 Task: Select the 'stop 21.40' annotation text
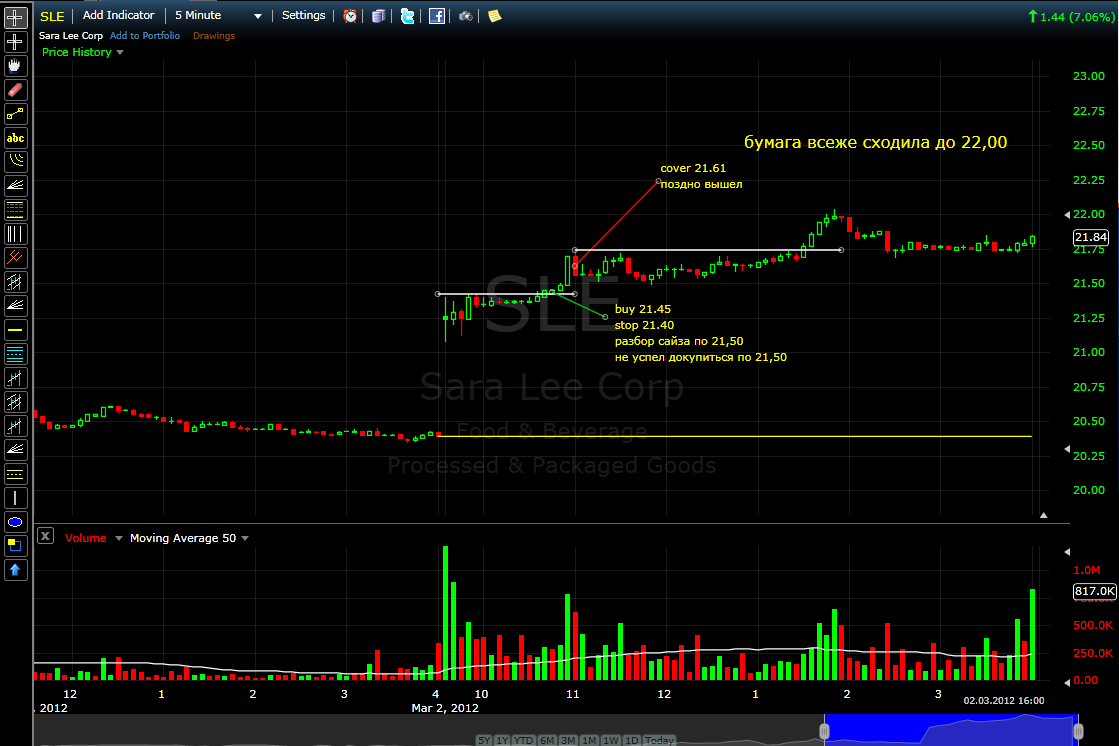[x=644, y=325]
